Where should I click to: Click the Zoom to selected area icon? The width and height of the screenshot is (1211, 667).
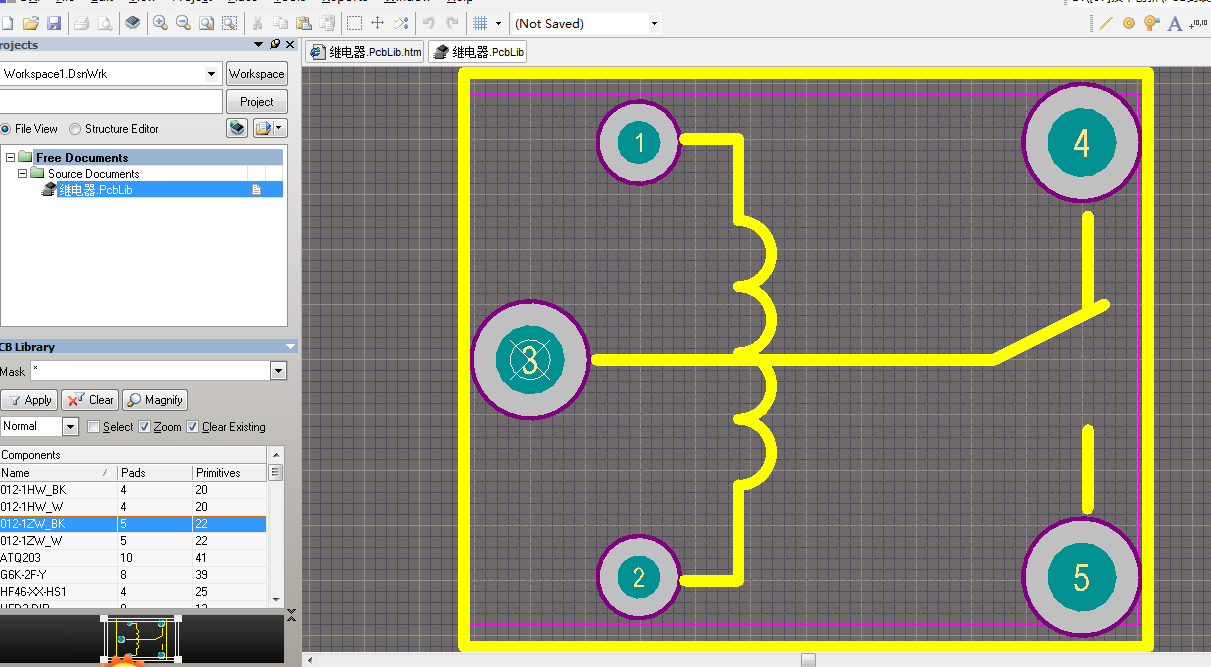click(229, 22)
